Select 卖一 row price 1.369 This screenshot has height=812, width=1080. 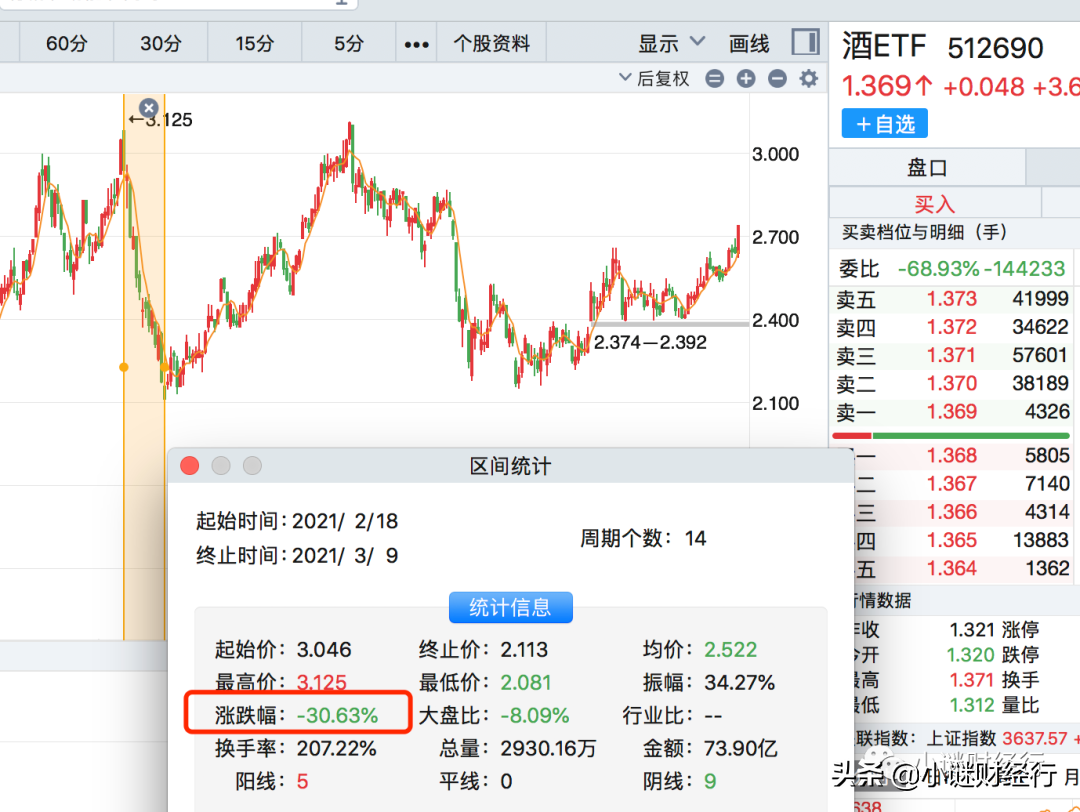tap(952, 412)
